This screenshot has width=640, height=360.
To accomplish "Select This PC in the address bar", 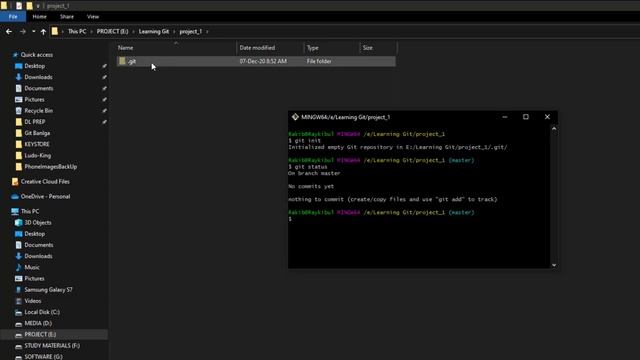I will [x=77, y=31].
